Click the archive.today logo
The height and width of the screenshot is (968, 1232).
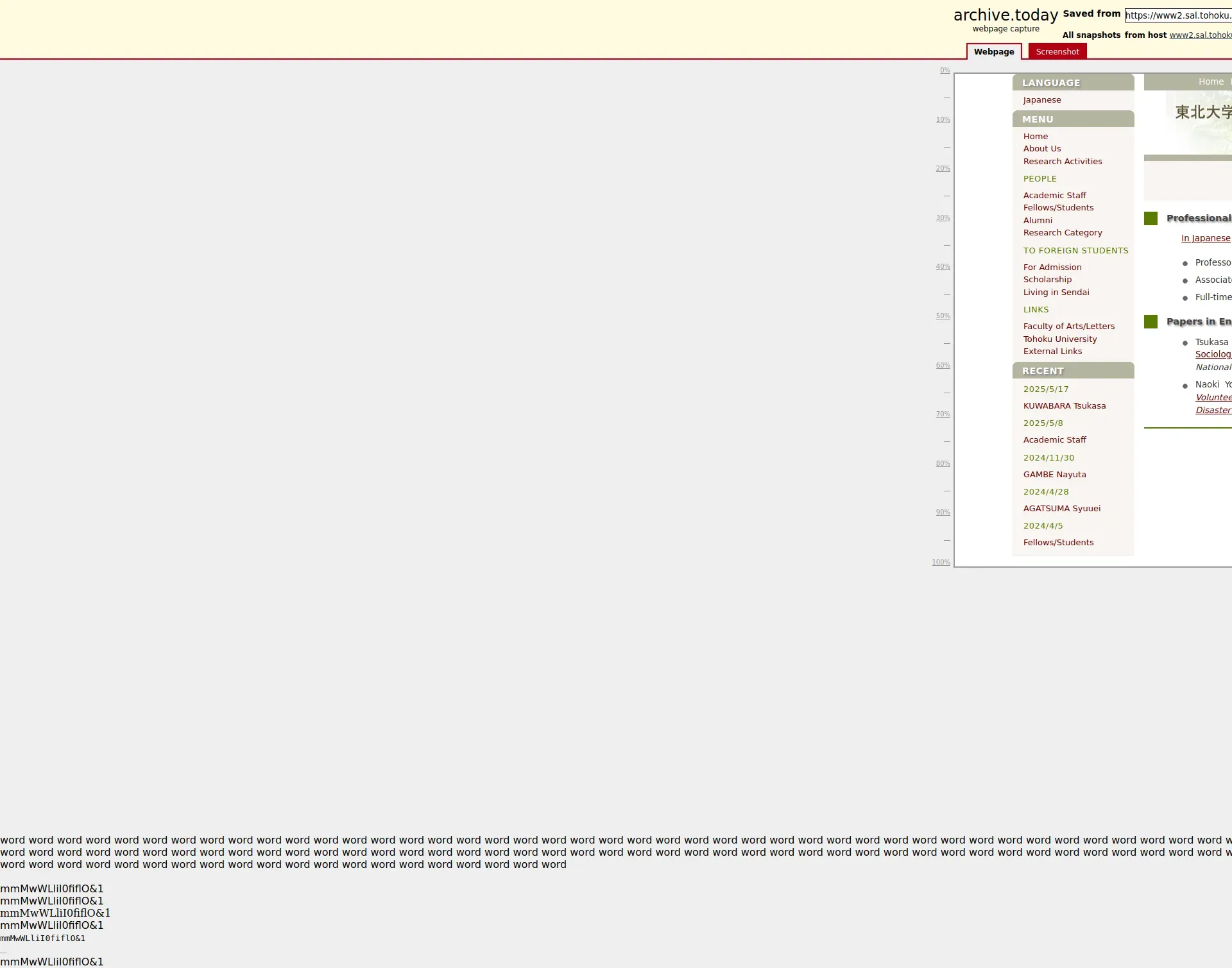point(1005,15)
